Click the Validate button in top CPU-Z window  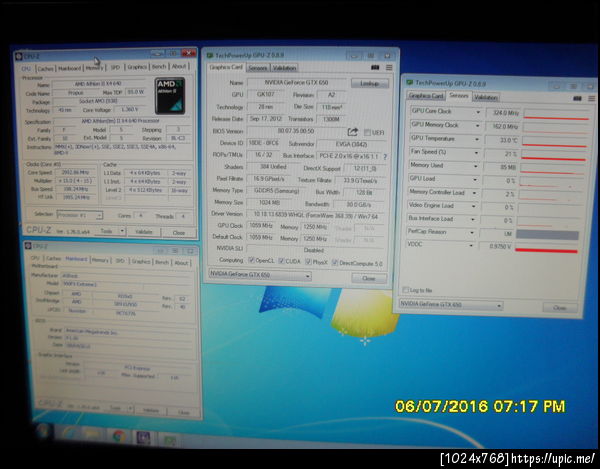(x=143, y=232)
